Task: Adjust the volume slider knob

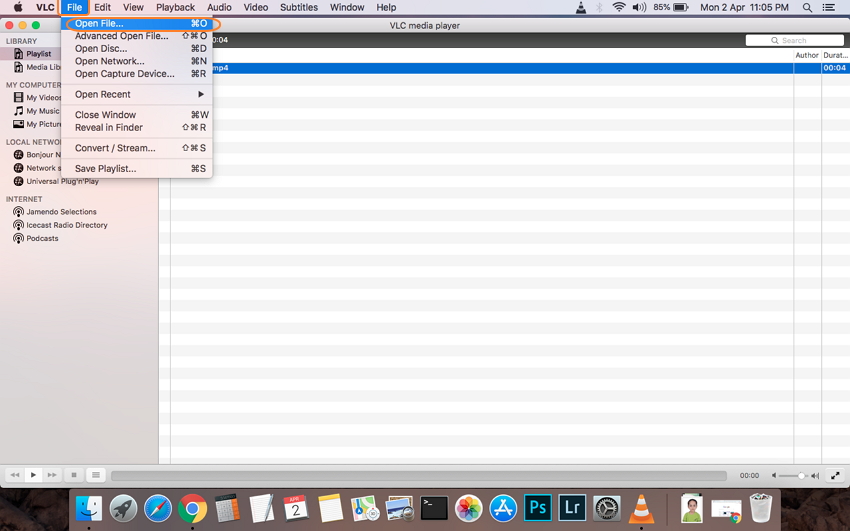Action: [x=801, y=476]
